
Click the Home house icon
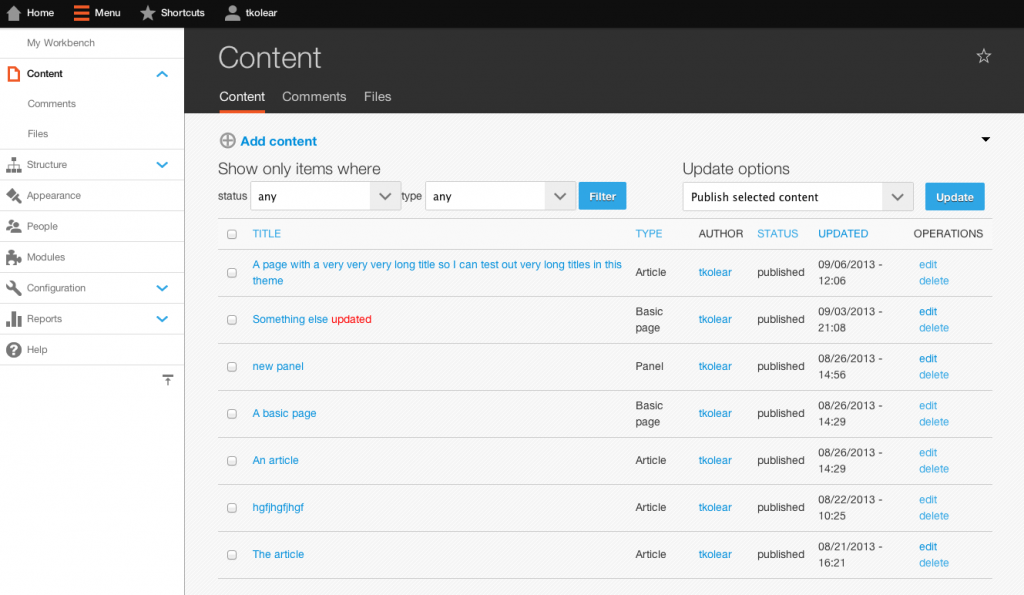[x=14, y=12]
